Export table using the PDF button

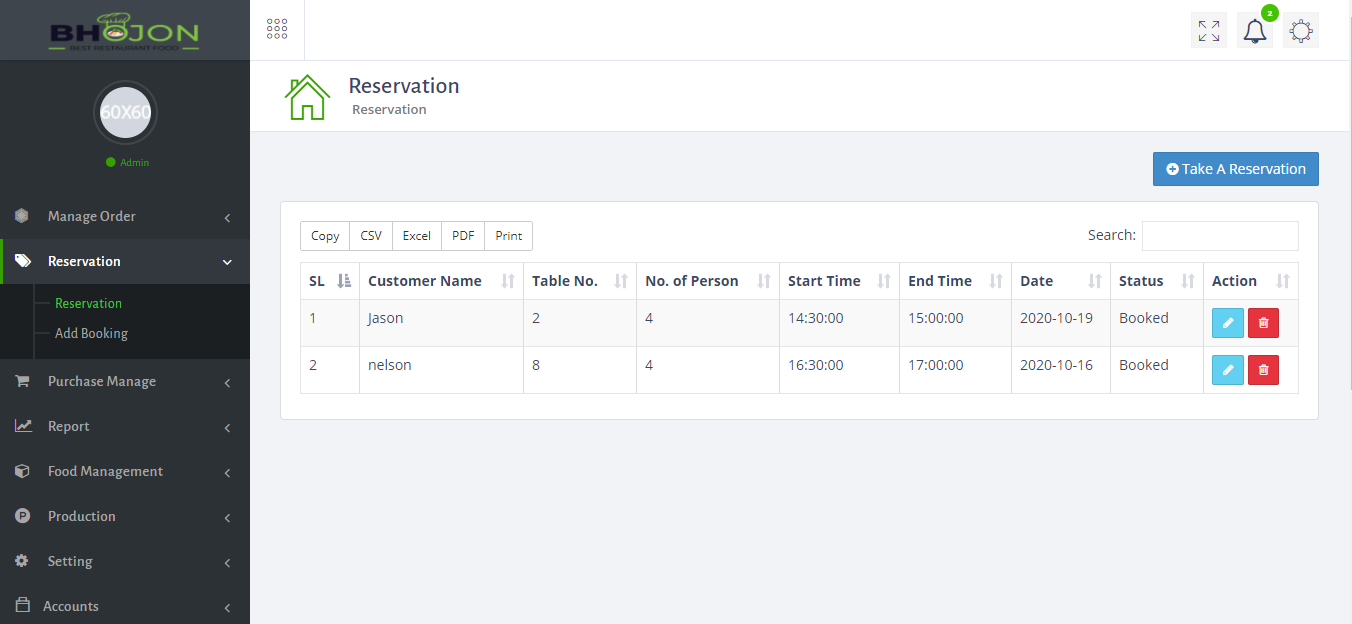pos(463,236)
